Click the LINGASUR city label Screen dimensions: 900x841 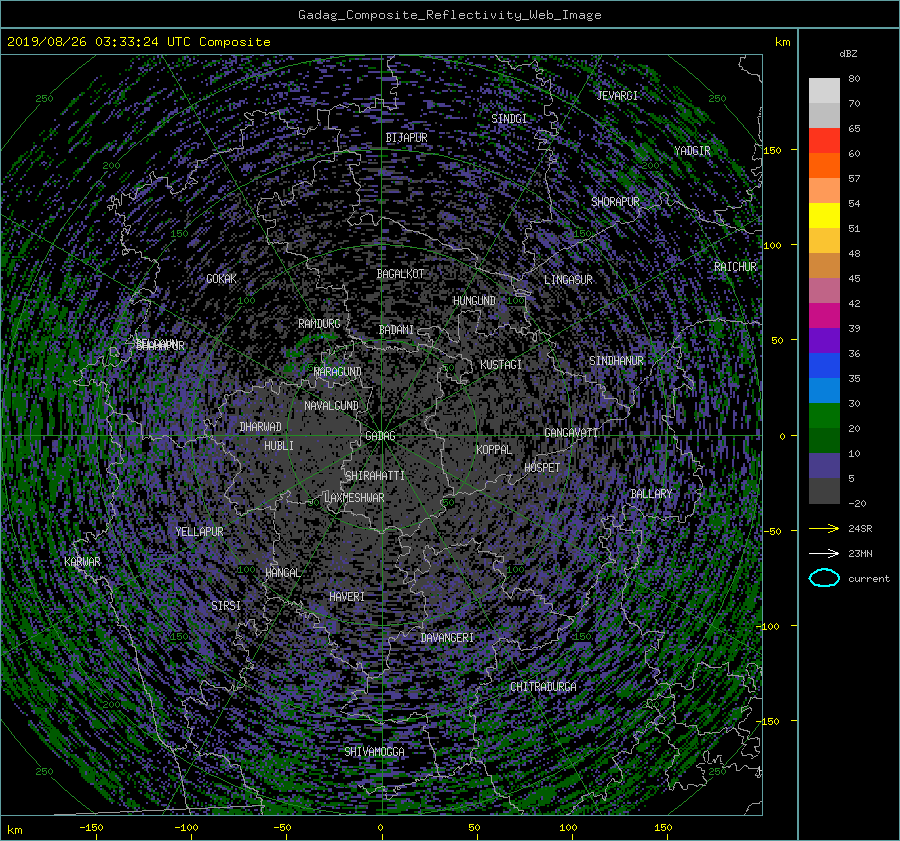tap(568, 280)
